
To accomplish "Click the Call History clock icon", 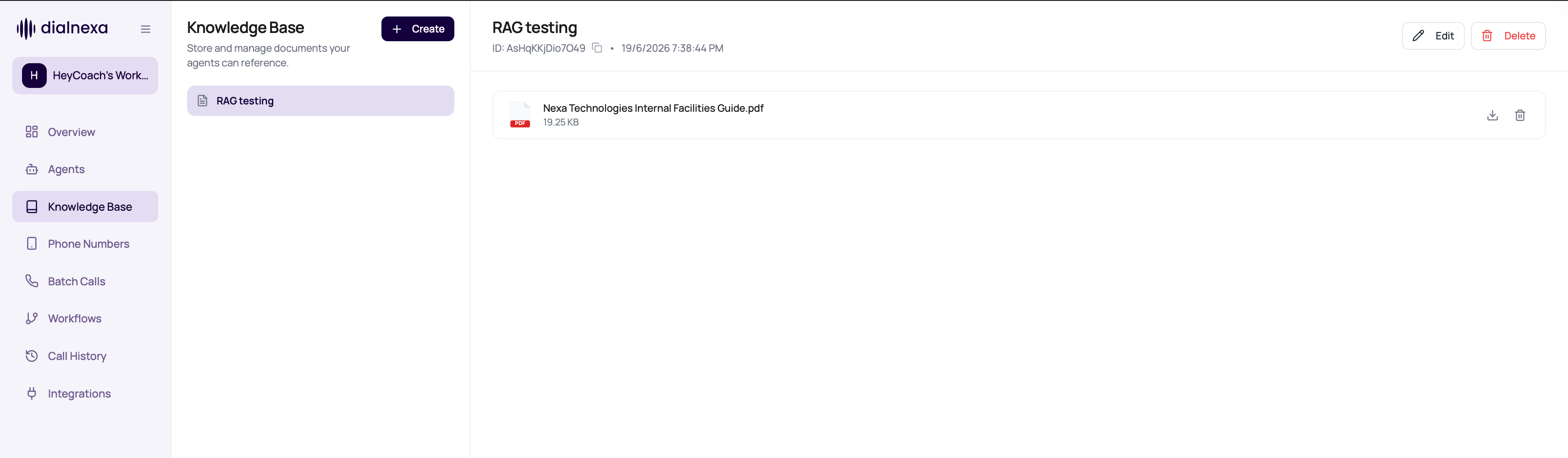I will point(32,356).
